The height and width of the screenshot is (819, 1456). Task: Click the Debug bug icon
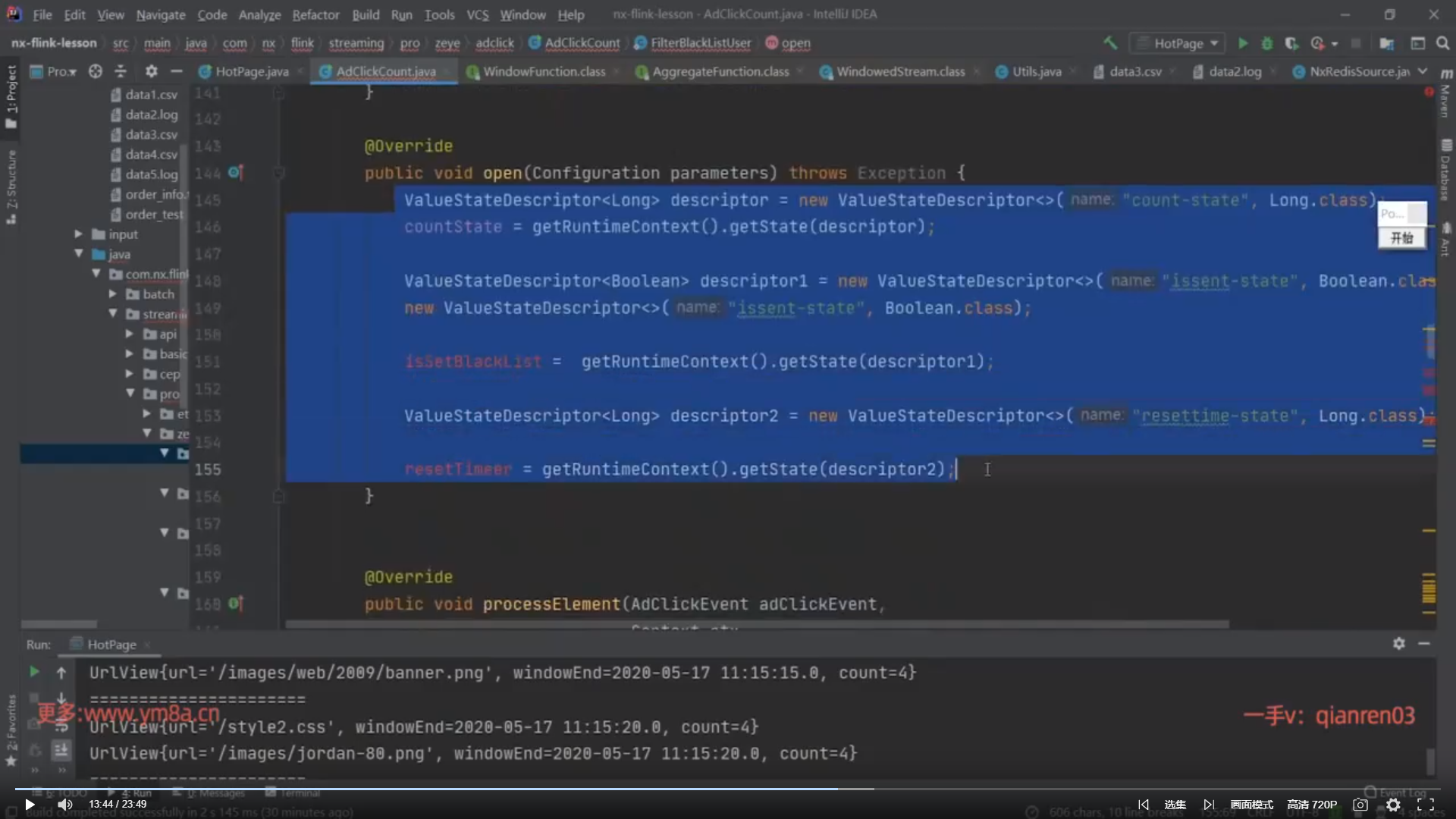(1266, 43)
